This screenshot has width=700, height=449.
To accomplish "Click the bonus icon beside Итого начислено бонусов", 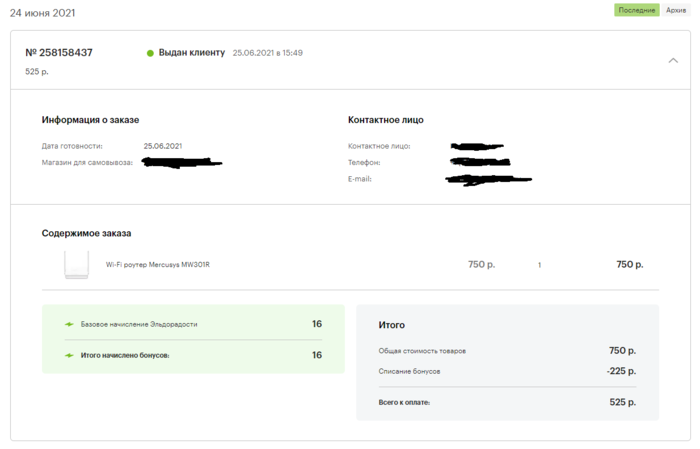I will coord(69,356).
